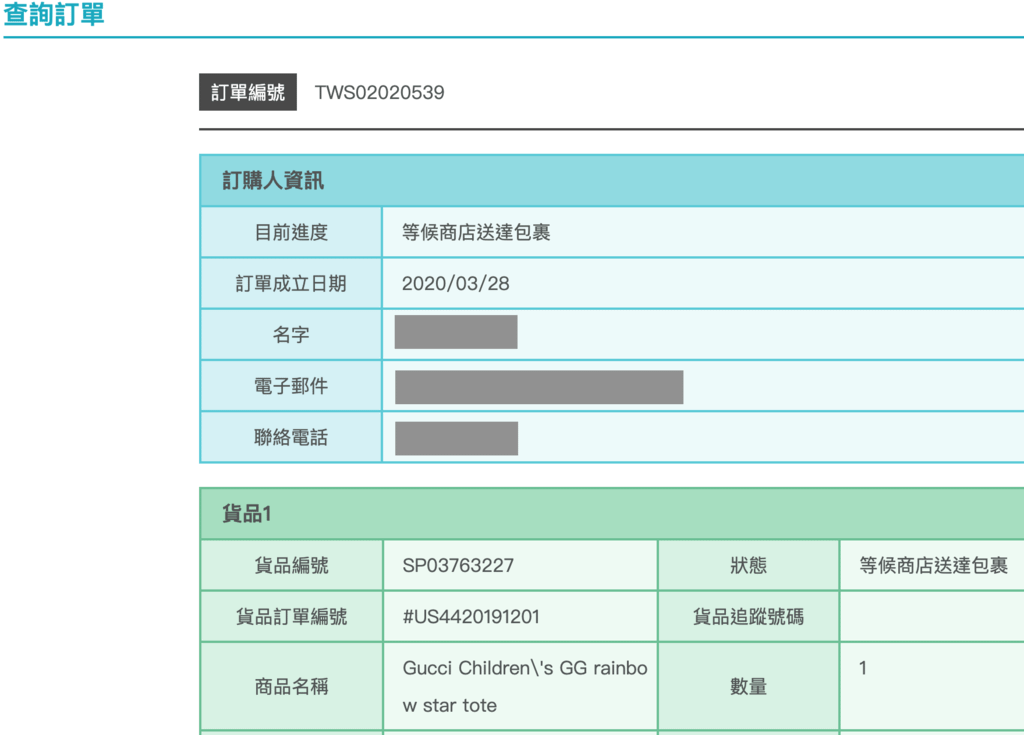Select the 狀態 label cell
Image resolution: width=1024 pixels, height=735 pixels.
coord(748,565)
